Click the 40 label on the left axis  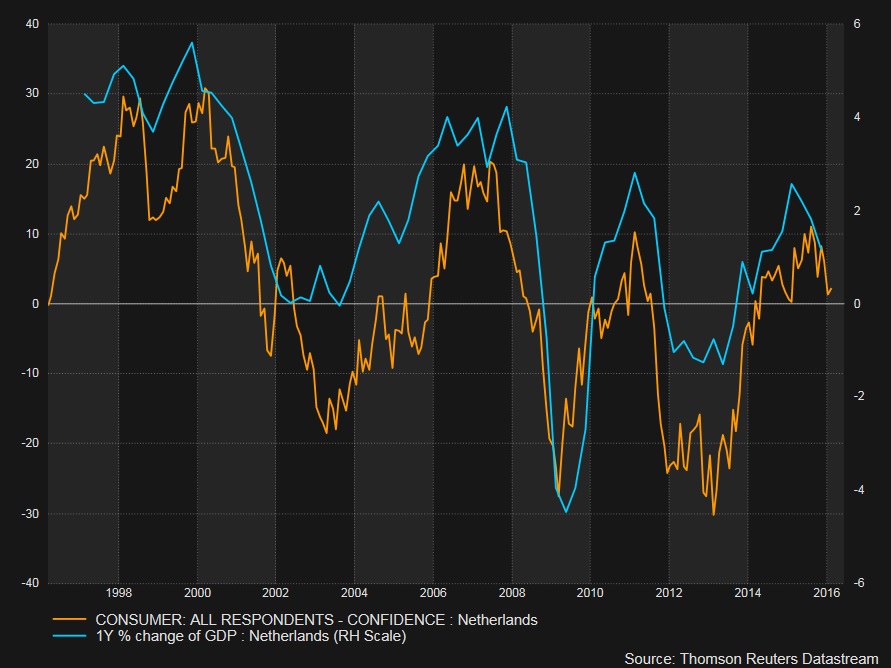point(31,23)
